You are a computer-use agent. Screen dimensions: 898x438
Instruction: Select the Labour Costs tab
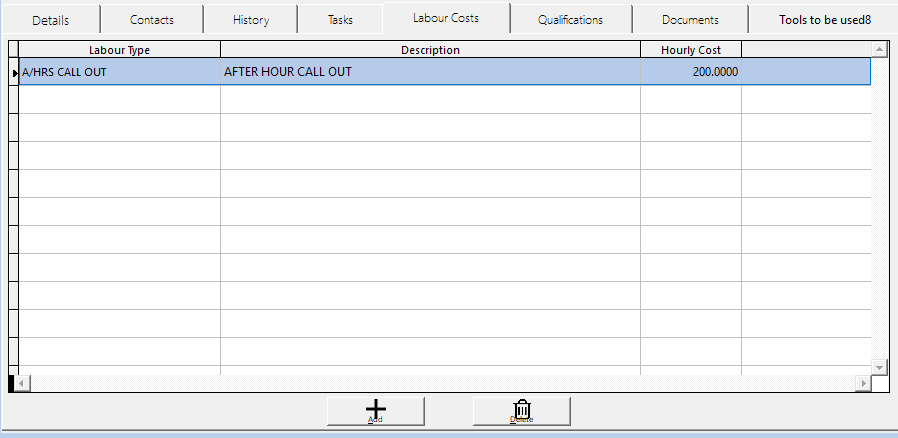(446, 18)
